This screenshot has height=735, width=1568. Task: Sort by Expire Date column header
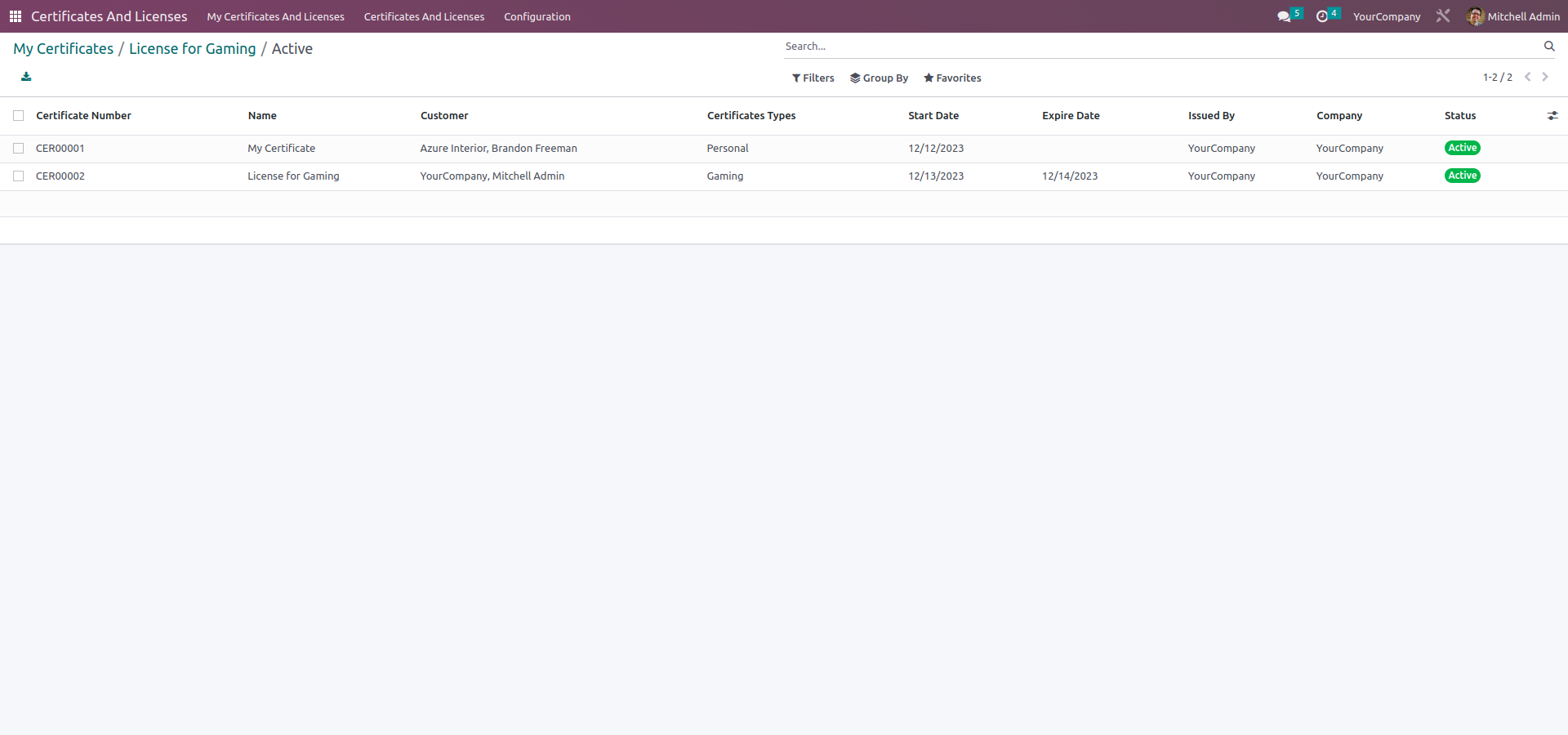(1071, 116)
